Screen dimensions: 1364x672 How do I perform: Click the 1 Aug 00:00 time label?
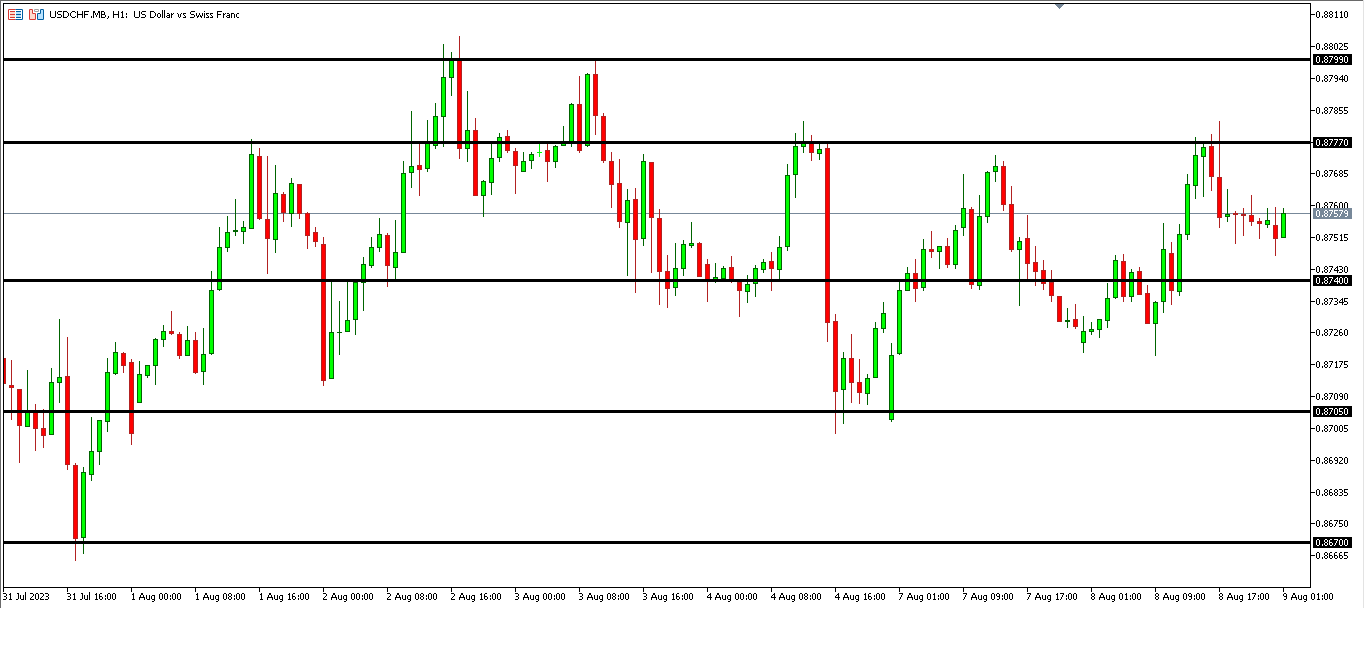(x=156, y=597)
